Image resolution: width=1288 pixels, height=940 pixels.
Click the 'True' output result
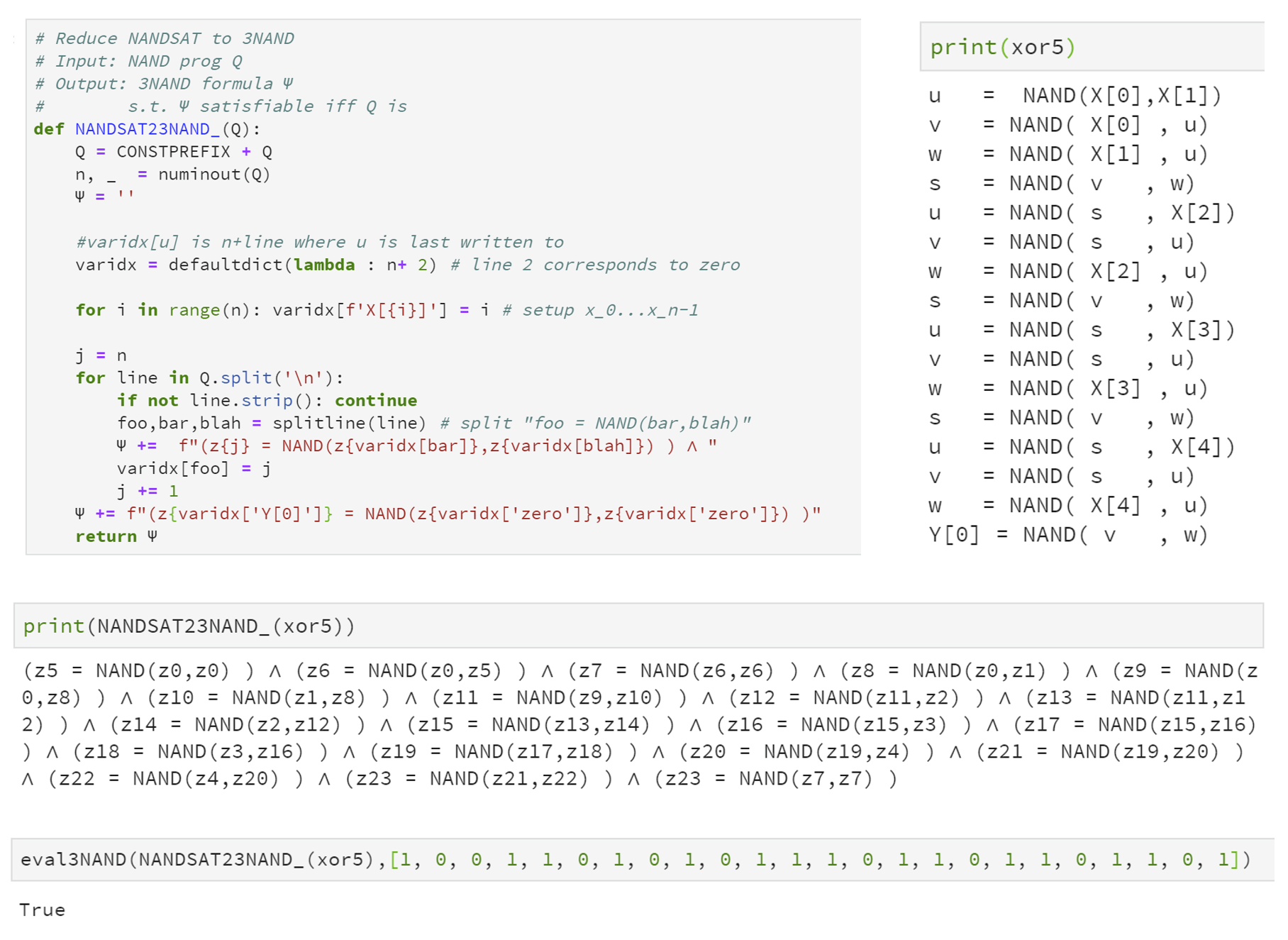click(43, 910)
